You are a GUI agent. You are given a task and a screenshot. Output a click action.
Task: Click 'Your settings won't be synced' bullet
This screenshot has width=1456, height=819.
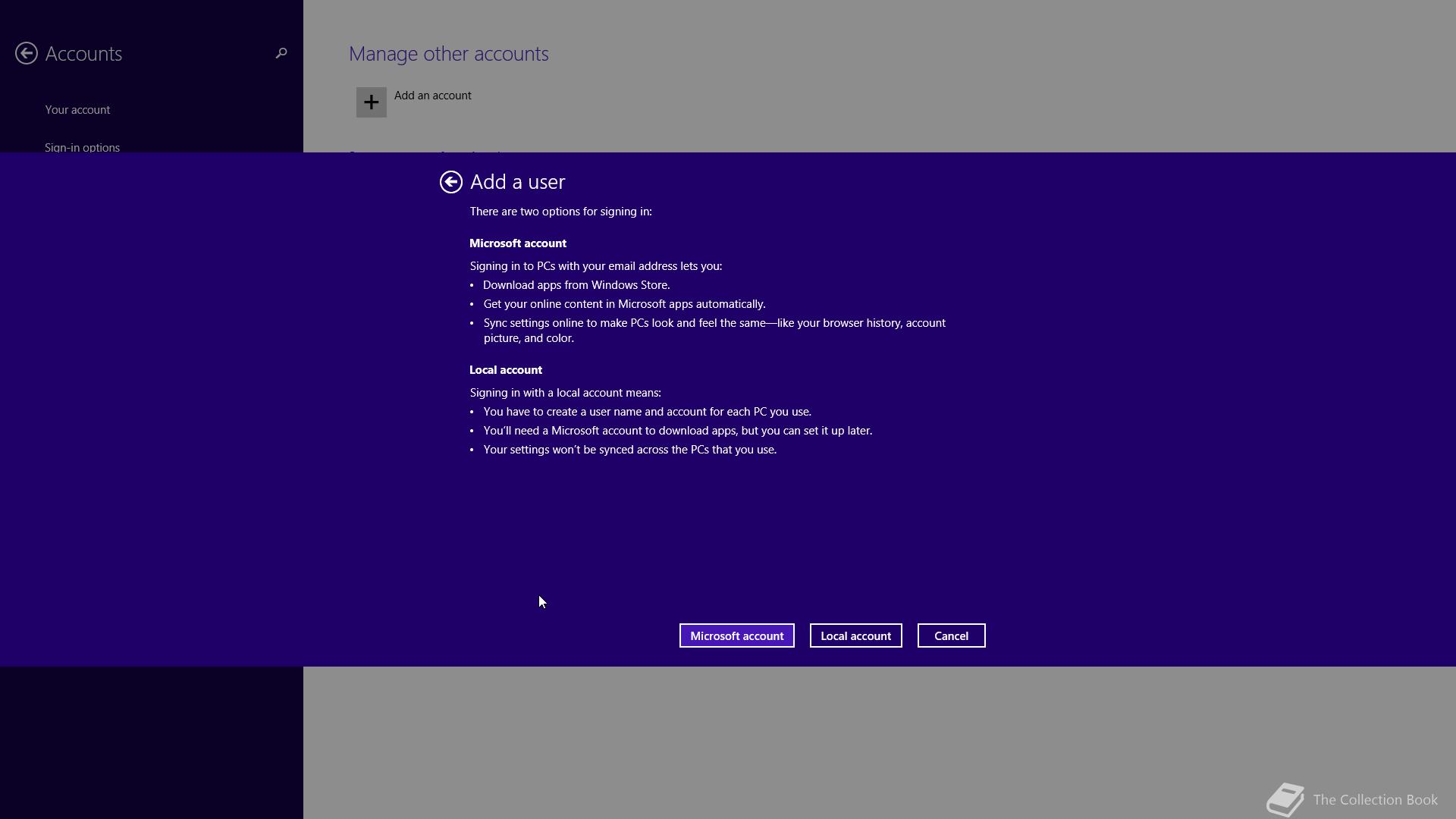[629, 450]
